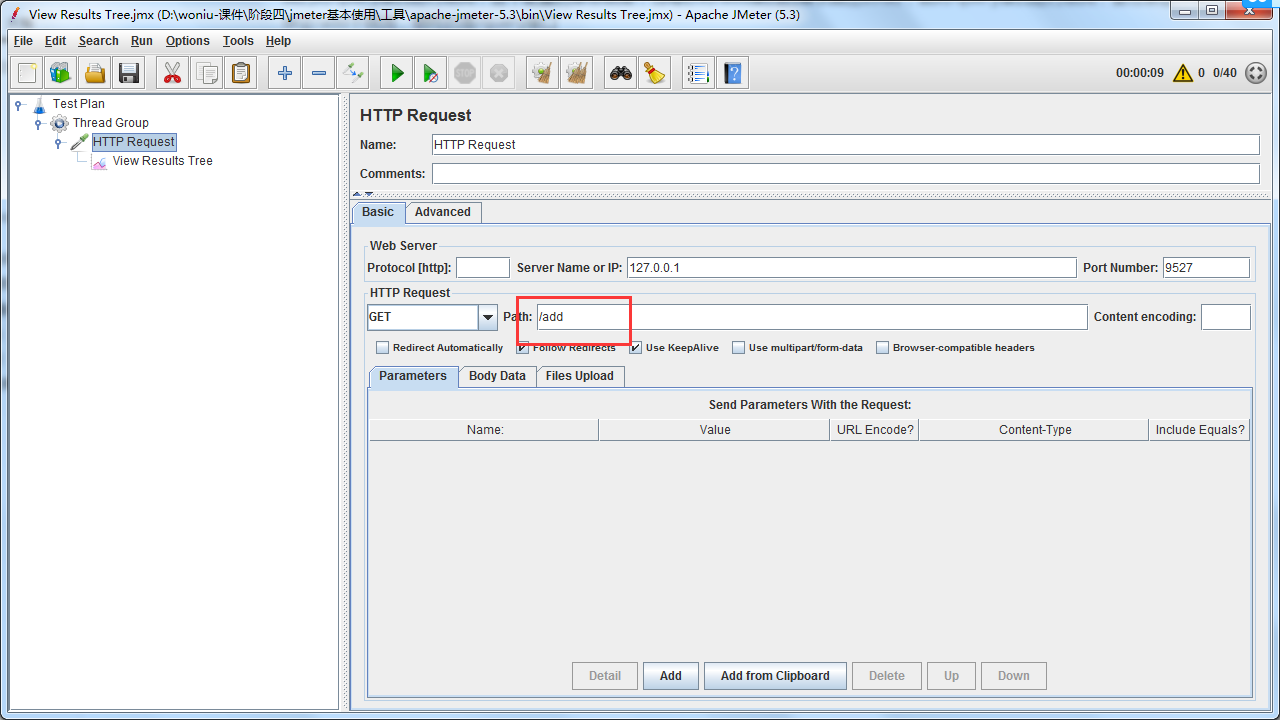Screen dimensions: 1280x720
Task: Click the Thread Group gear icon
Action: 60,123
